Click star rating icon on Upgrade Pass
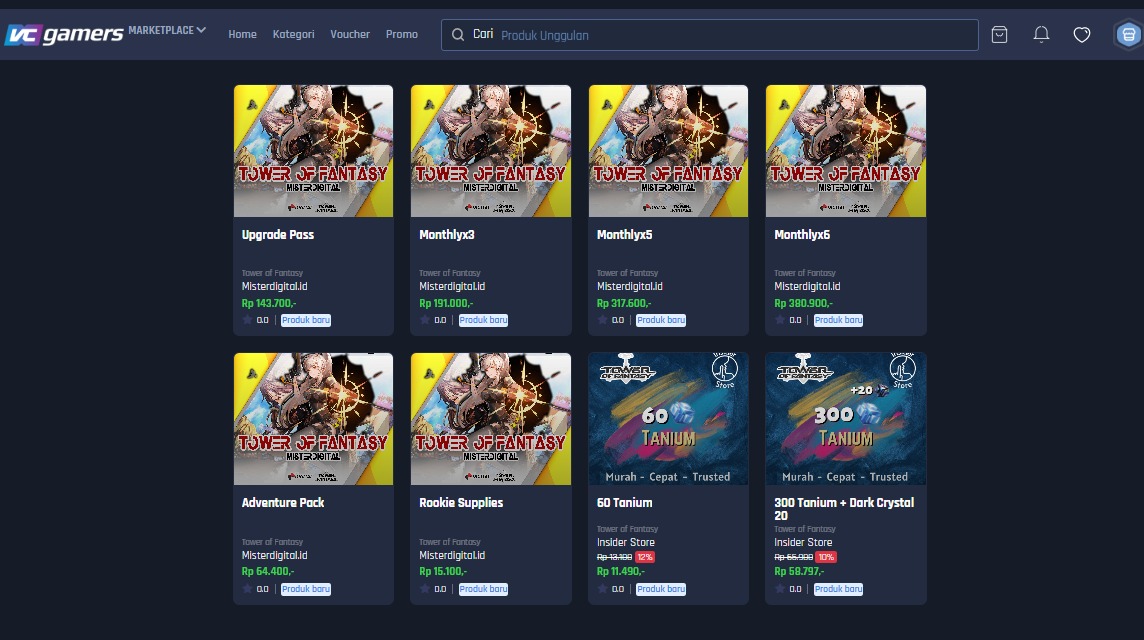 tap(247, 320)
